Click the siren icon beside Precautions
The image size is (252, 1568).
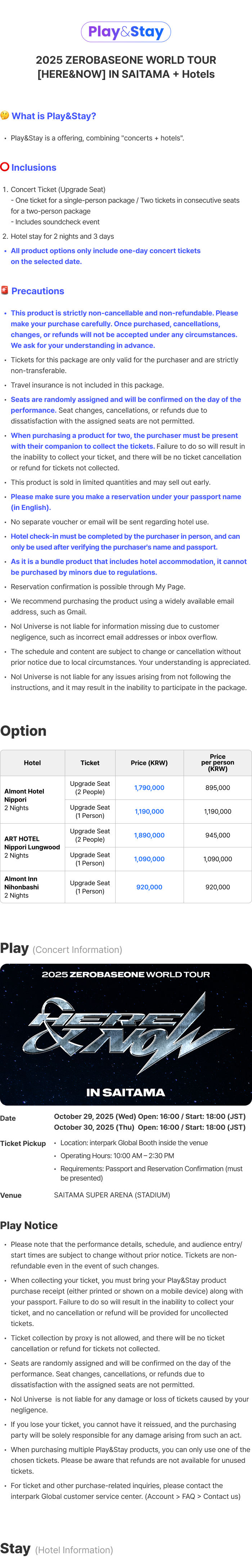[x=5, y=290]
